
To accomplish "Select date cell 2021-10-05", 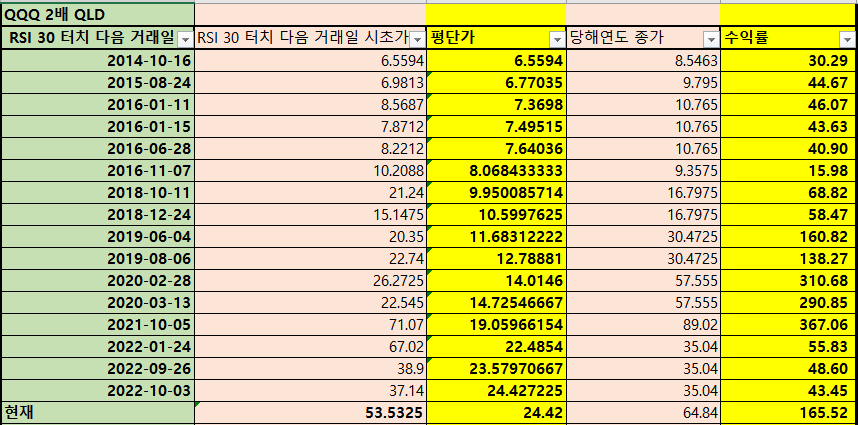I will point(98,325).
